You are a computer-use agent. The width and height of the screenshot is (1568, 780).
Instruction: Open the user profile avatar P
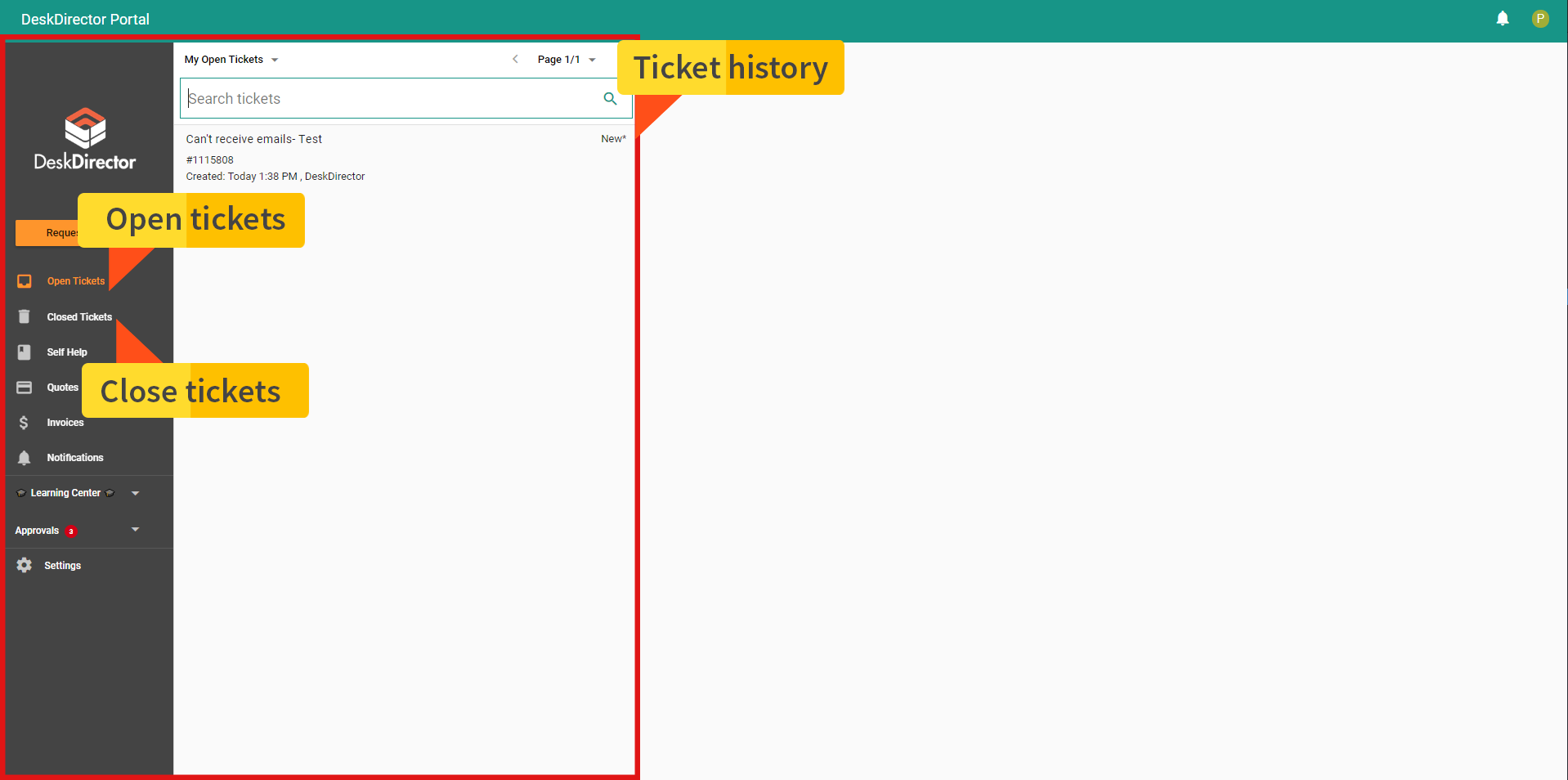pos(1540,19)
